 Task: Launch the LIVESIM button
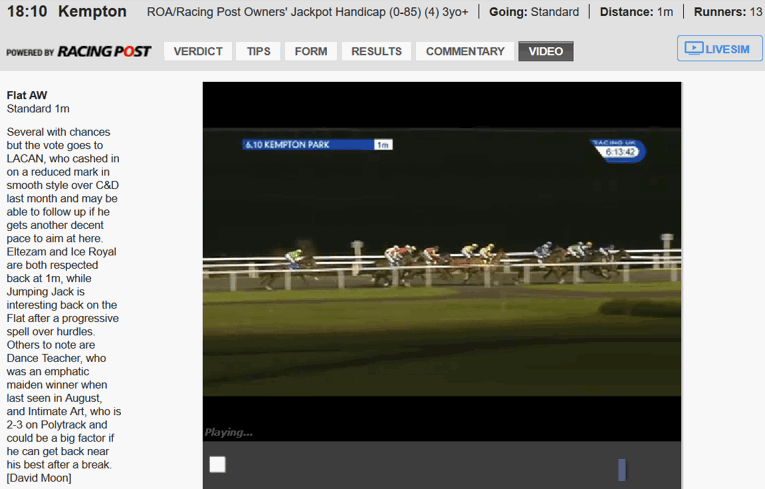pyautogui.click(x=720, y=48)
